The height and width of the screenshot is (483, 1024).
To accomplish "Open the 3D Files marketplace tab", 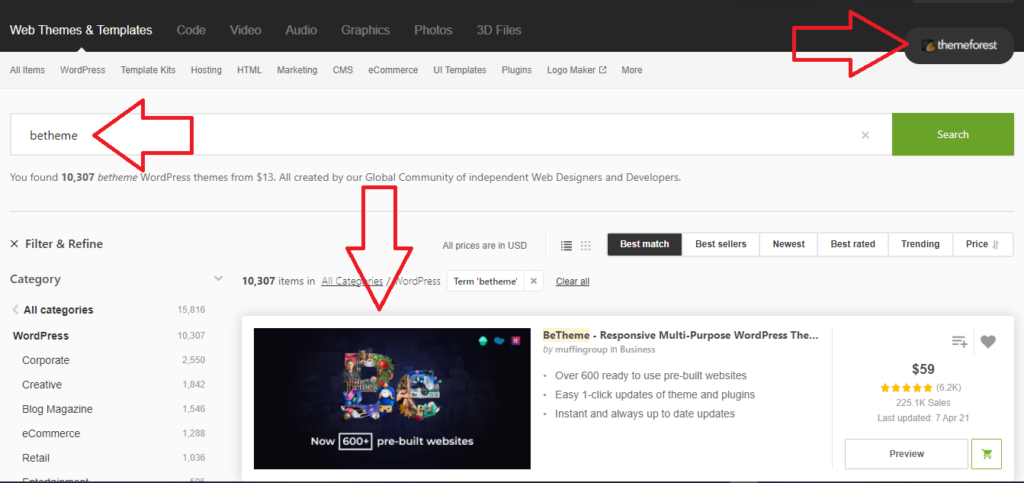I will pos(499,30).
